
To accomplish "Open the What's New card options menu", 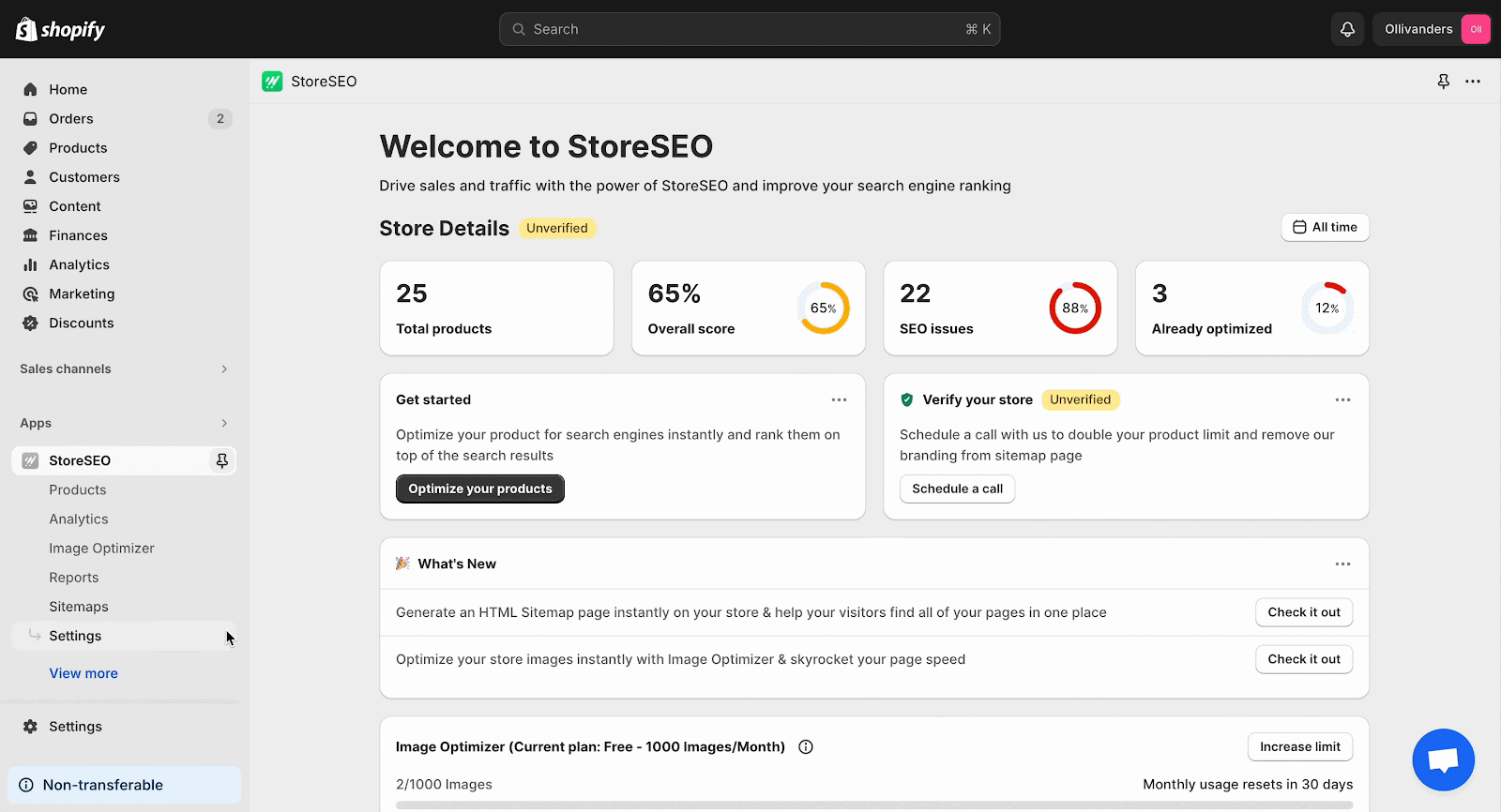I will (x=1342, y=564).
